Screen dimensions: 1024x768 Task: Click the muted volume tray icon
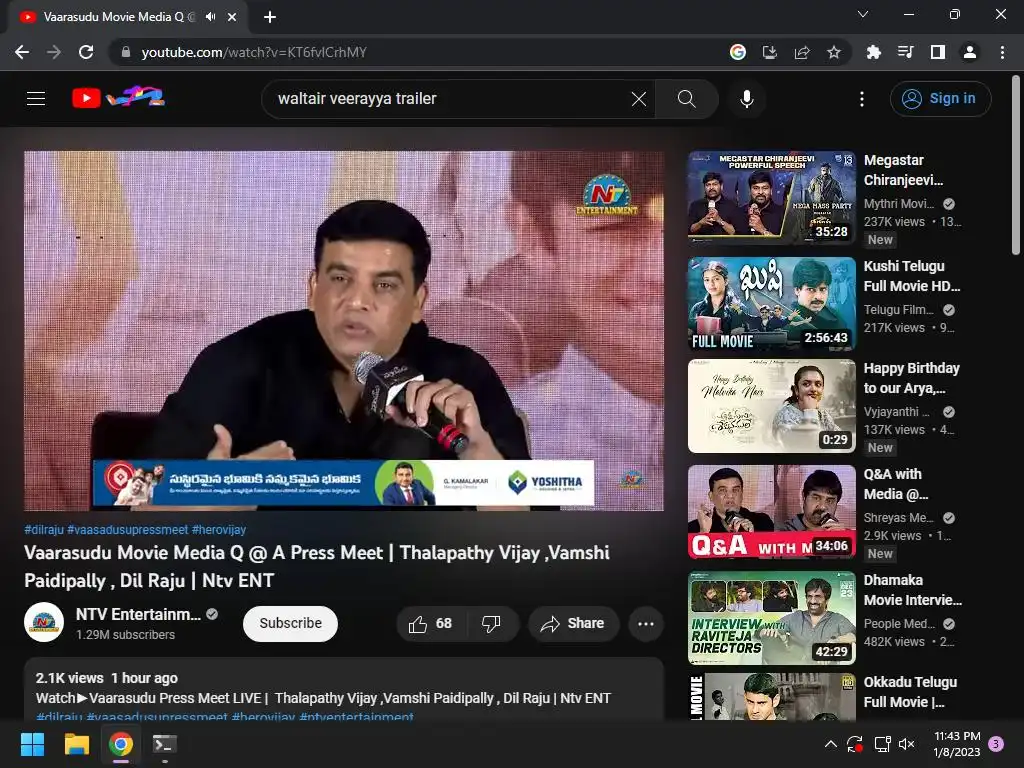click(x=906, y=744)
